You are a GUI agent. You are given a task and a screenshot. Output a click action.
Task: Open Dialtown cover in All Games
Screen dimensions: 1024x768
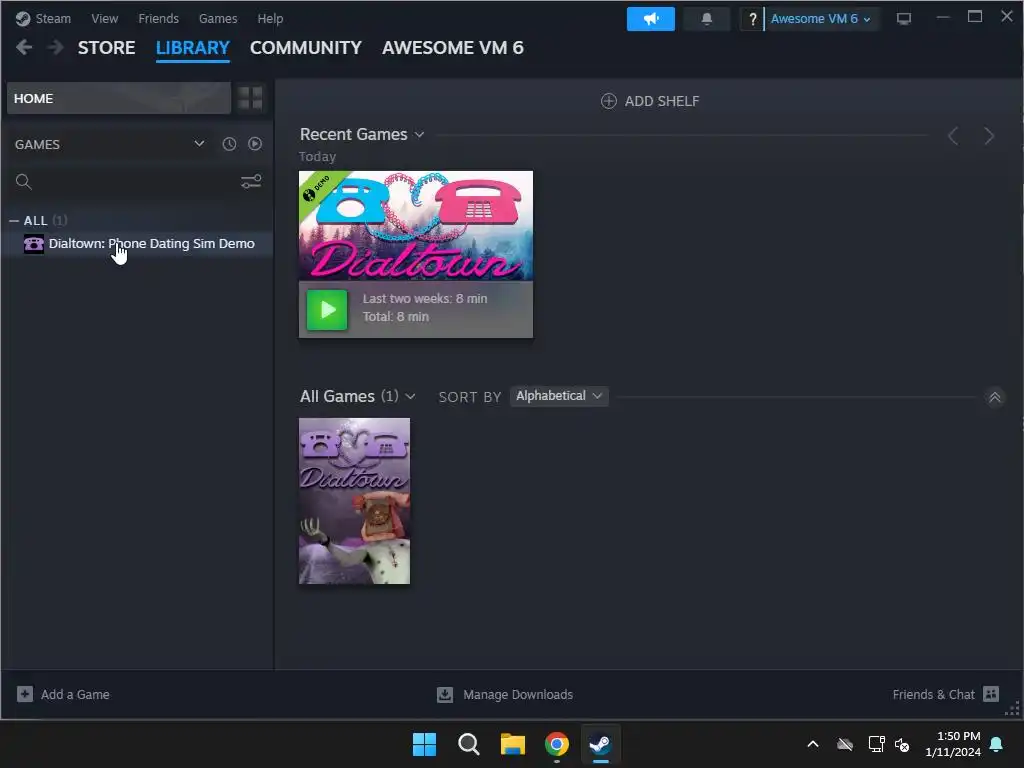click(x=355, y=501)
